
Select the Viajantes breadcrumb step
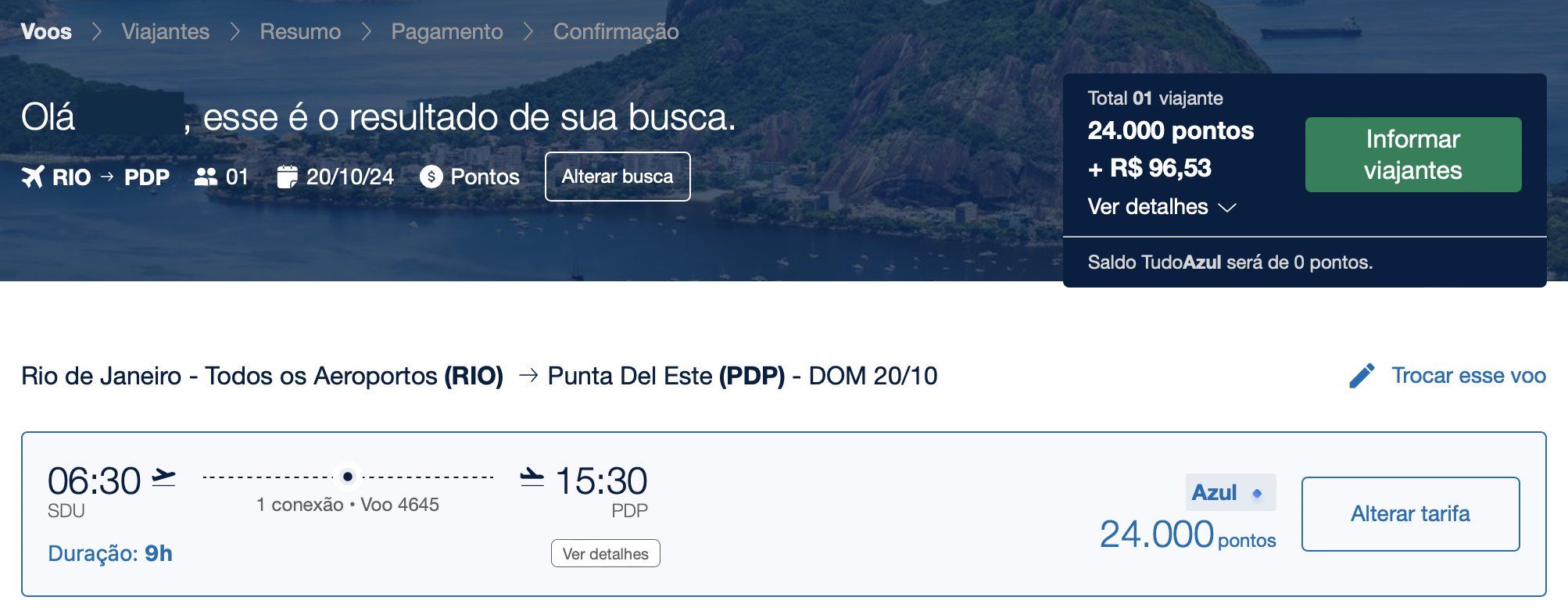click(x=166, y=32)
